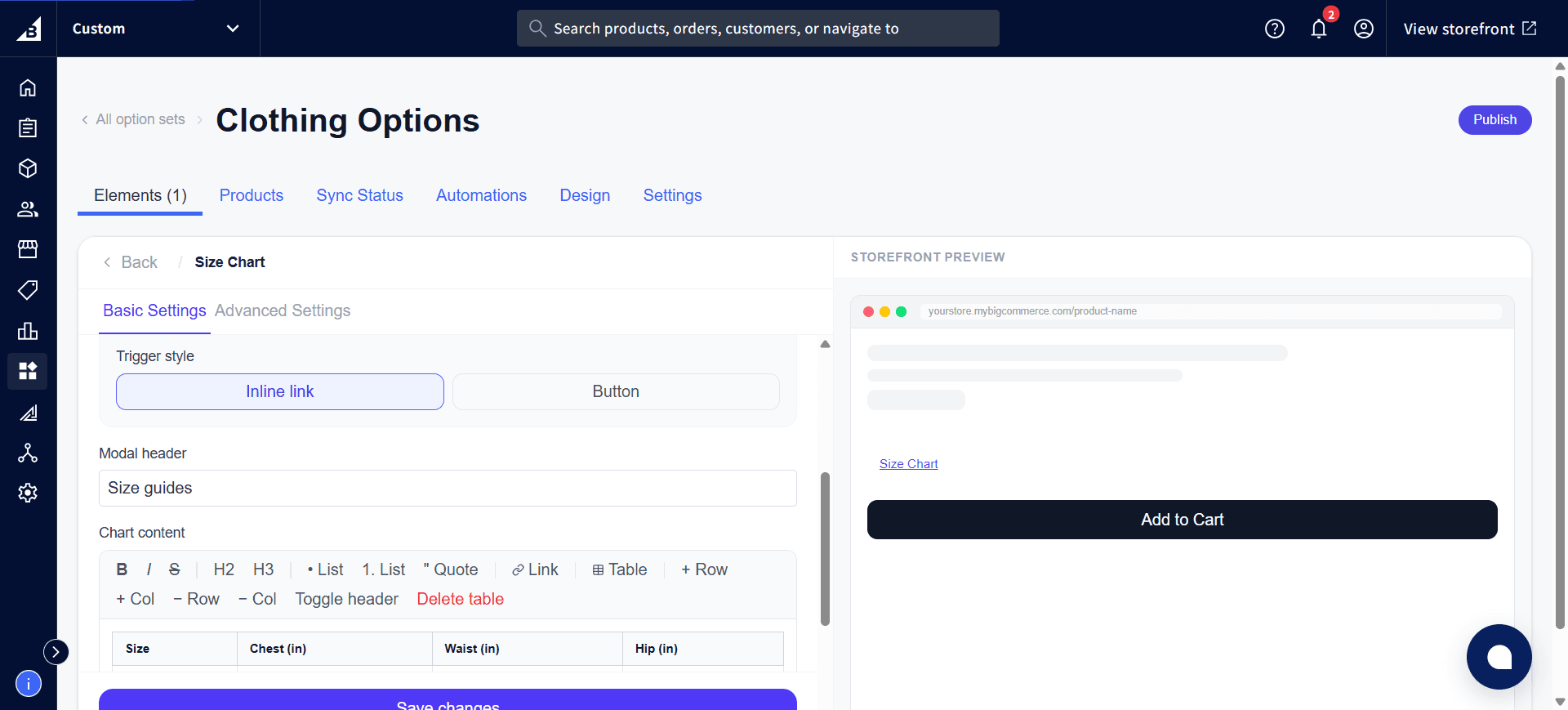
Task: Click the Size table header cell
Action: tap(175, 649)
